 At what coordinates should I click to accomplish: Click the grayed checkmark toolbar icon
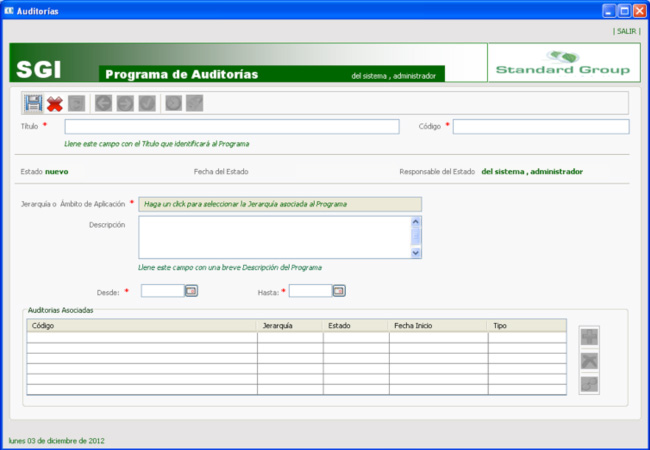(147, 103)
